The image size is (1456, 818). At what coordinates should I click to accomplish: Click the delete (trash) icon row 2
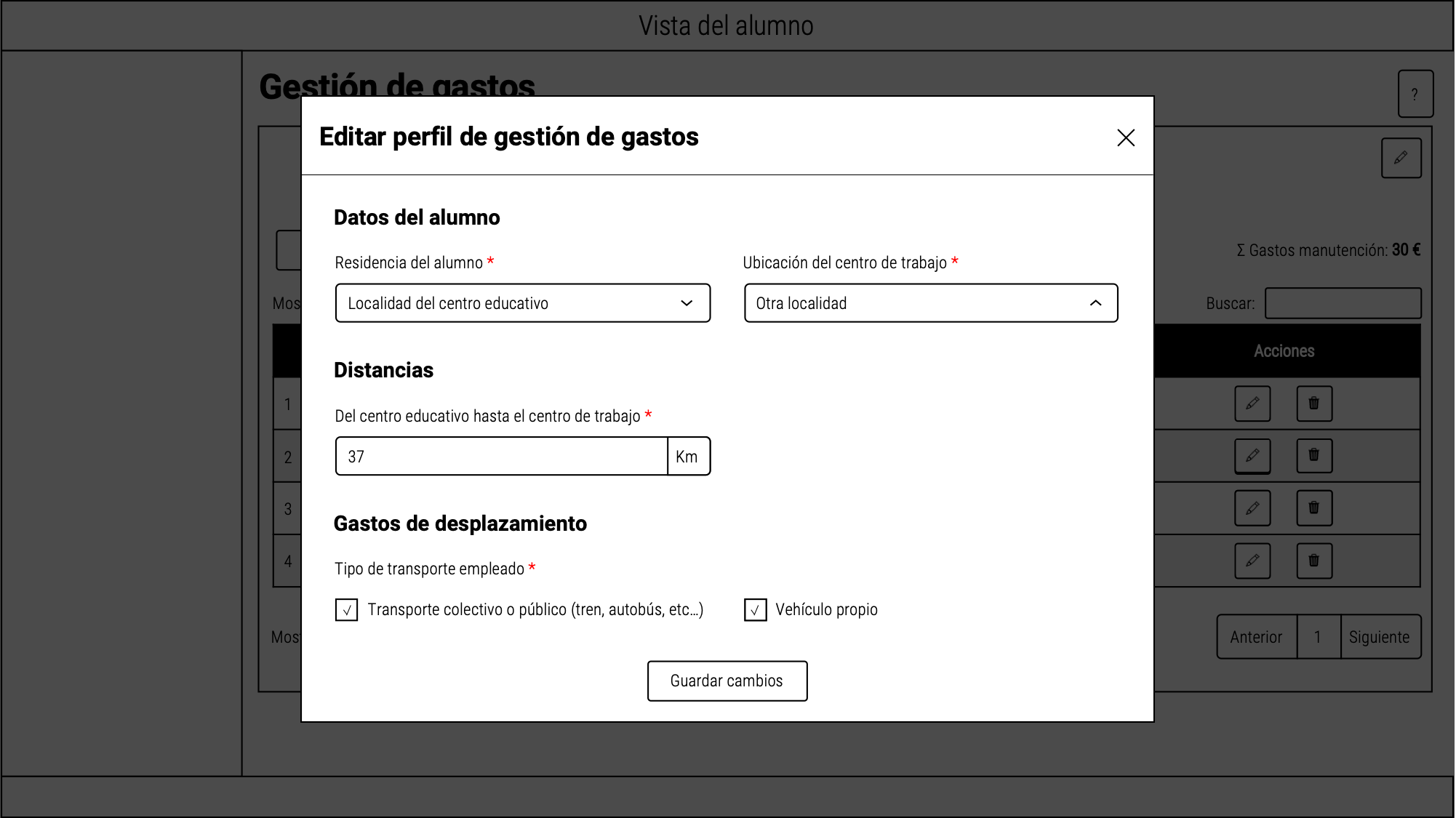1312,455
